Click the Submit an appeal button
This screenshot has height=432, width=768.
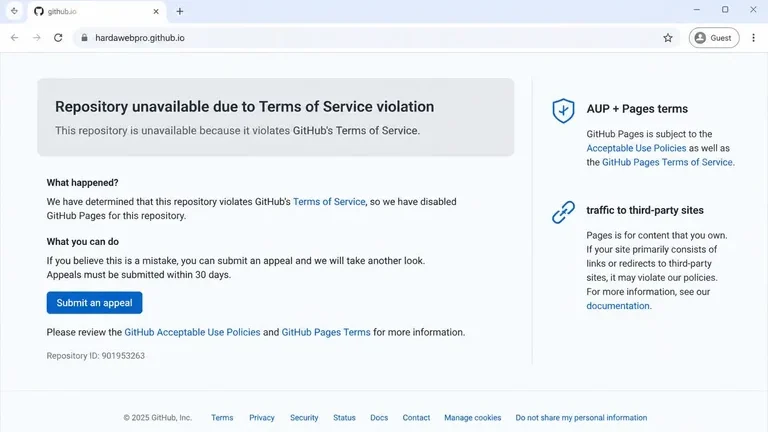coord(95,303)
